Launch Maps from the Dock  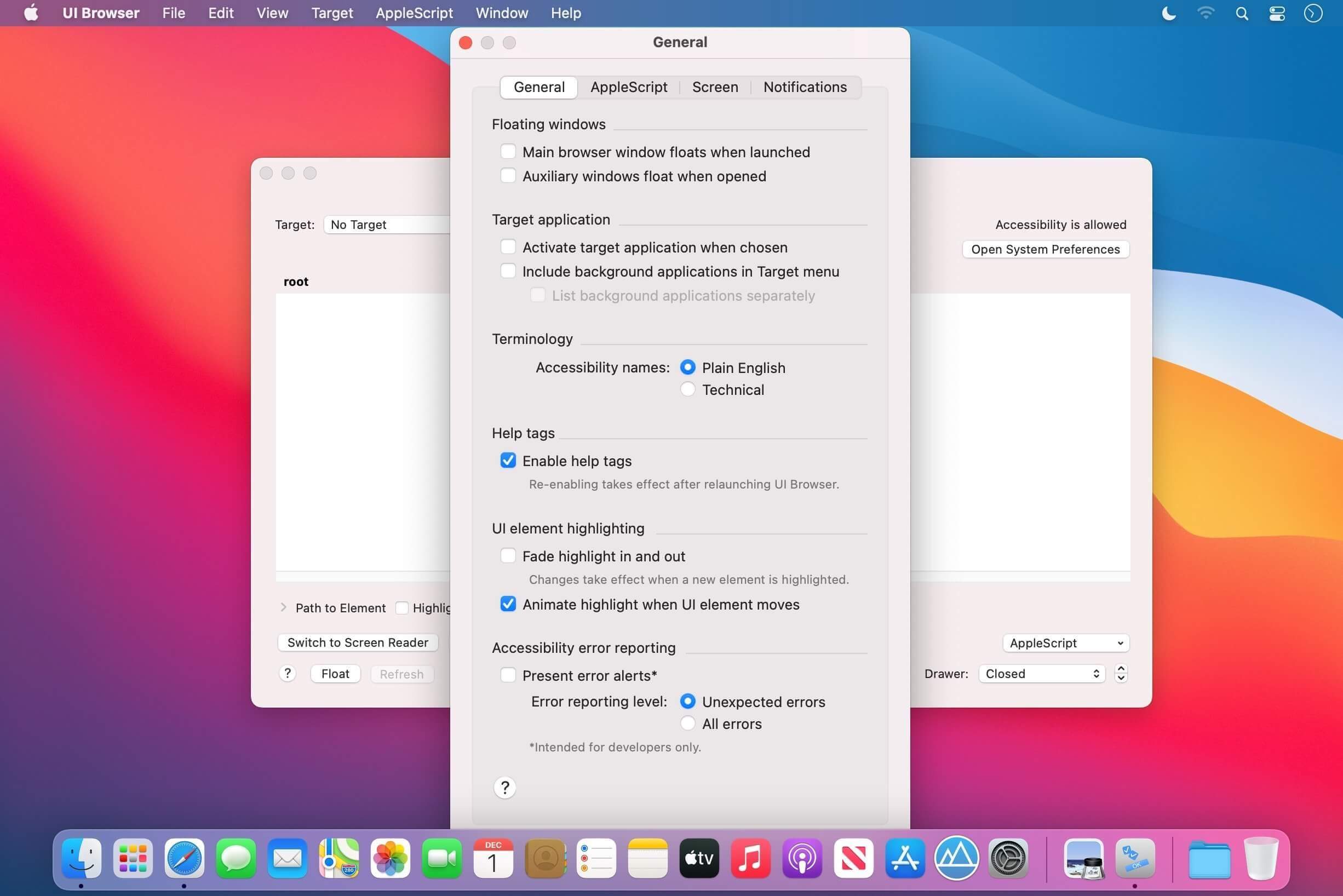[x=339, y=858]
